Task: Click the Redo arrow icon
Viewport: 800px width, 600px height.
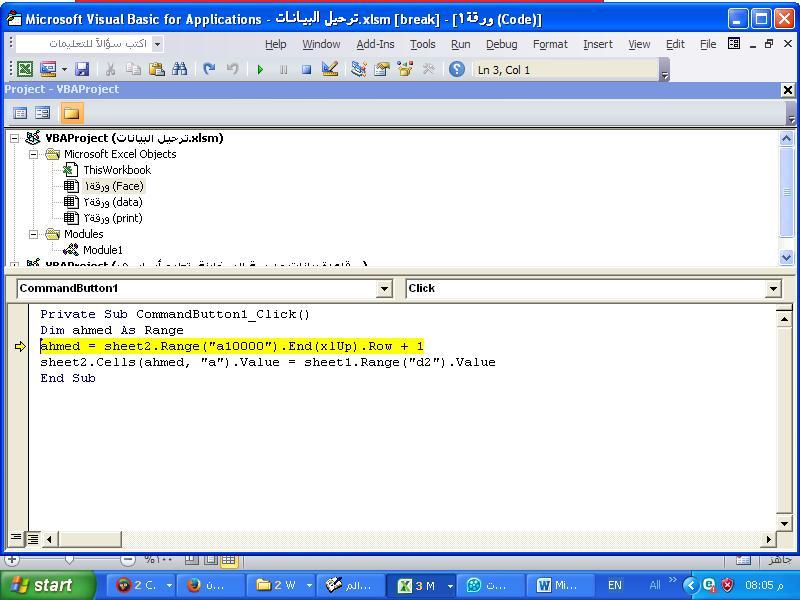Action: (x=232, y=69)
